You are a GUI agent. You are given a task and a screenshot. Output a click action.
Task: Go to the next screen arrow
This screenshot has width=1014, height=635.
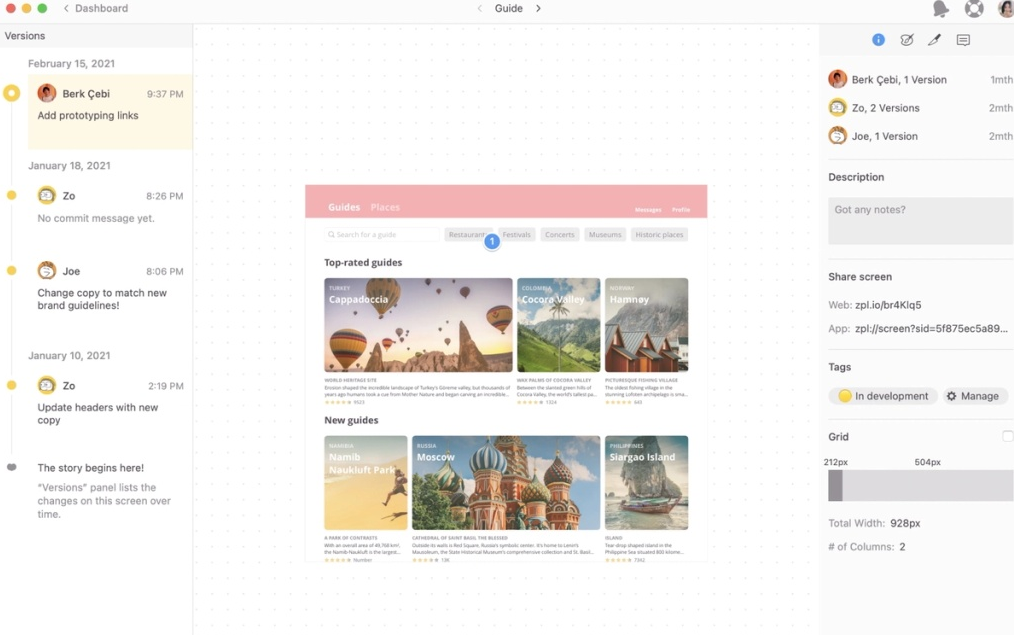point(538,8)
